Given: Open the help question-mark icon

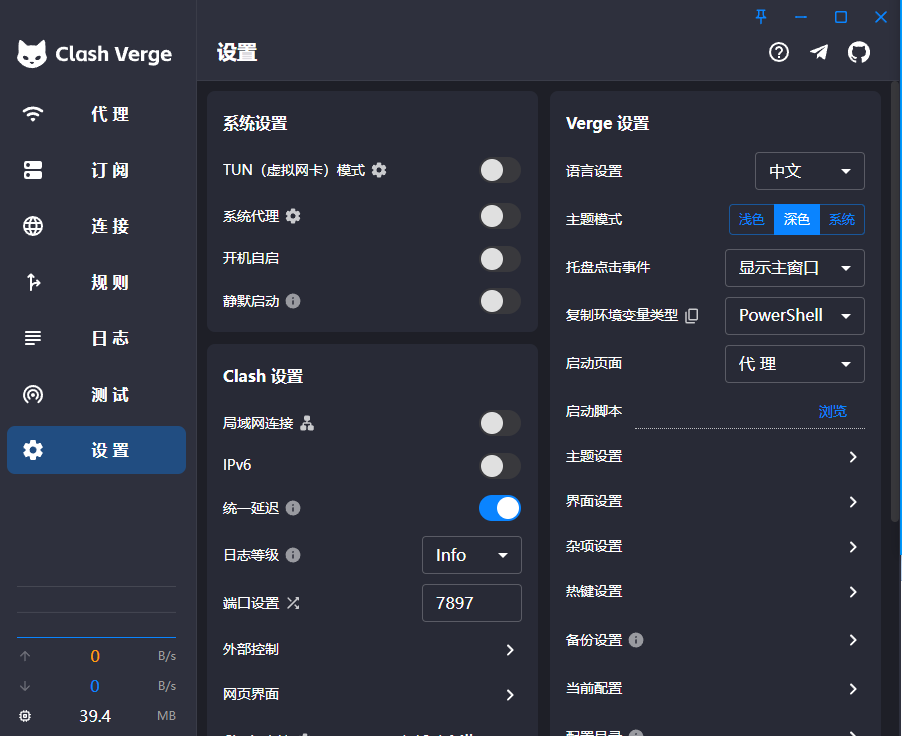Looking at the screenshot, I should (x=779, y=52).
